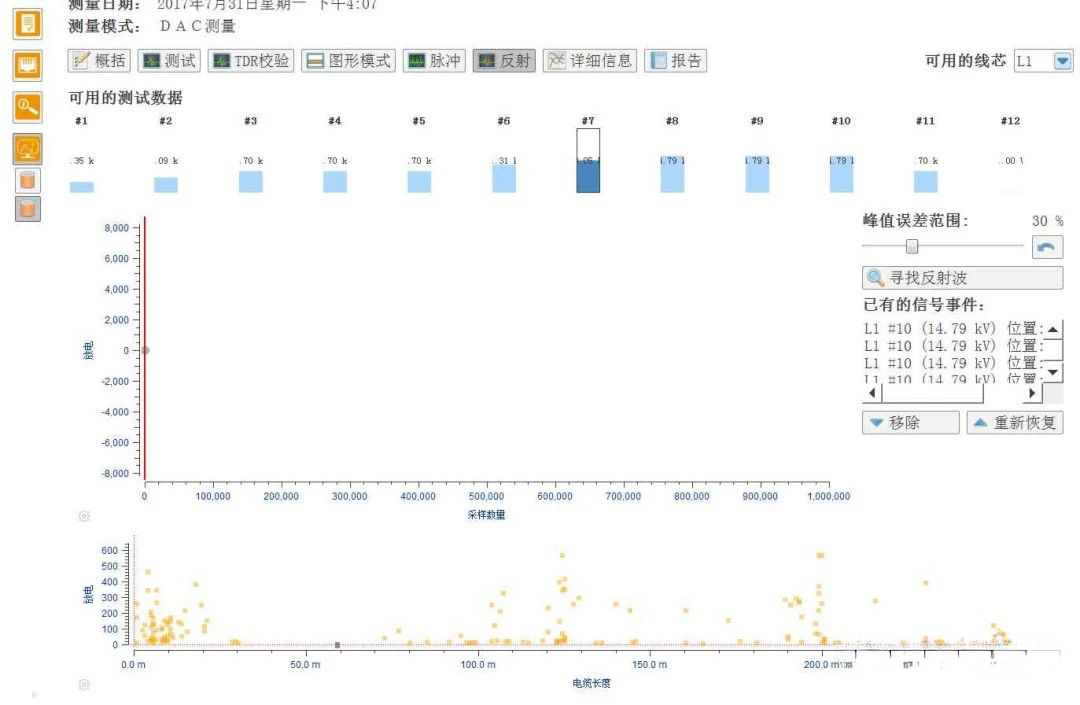Switch to the TDR校验 tab
This screenshot has height=705, width=1080.
pos(251,61)
